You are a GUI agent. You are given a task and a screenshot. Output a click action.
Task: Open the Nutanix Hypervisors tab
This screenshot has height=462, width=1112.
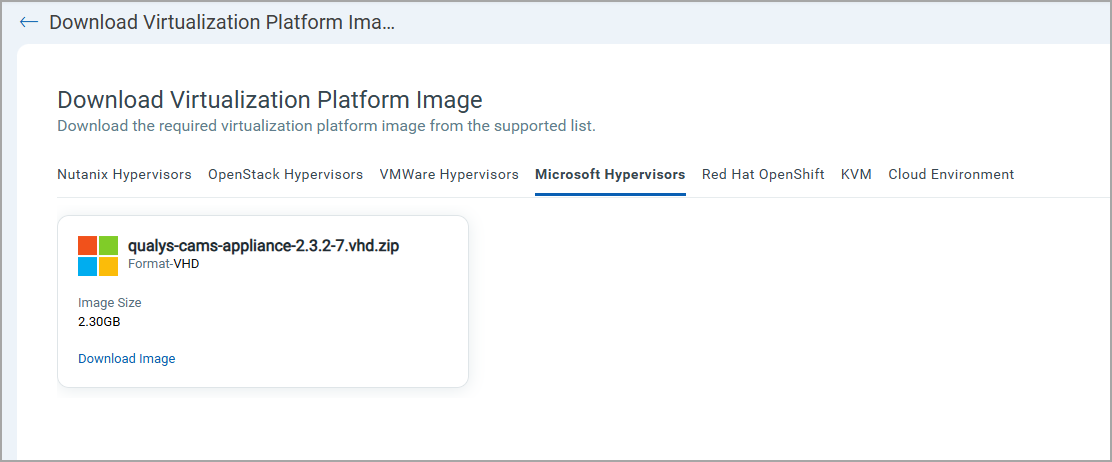[124, 174]
